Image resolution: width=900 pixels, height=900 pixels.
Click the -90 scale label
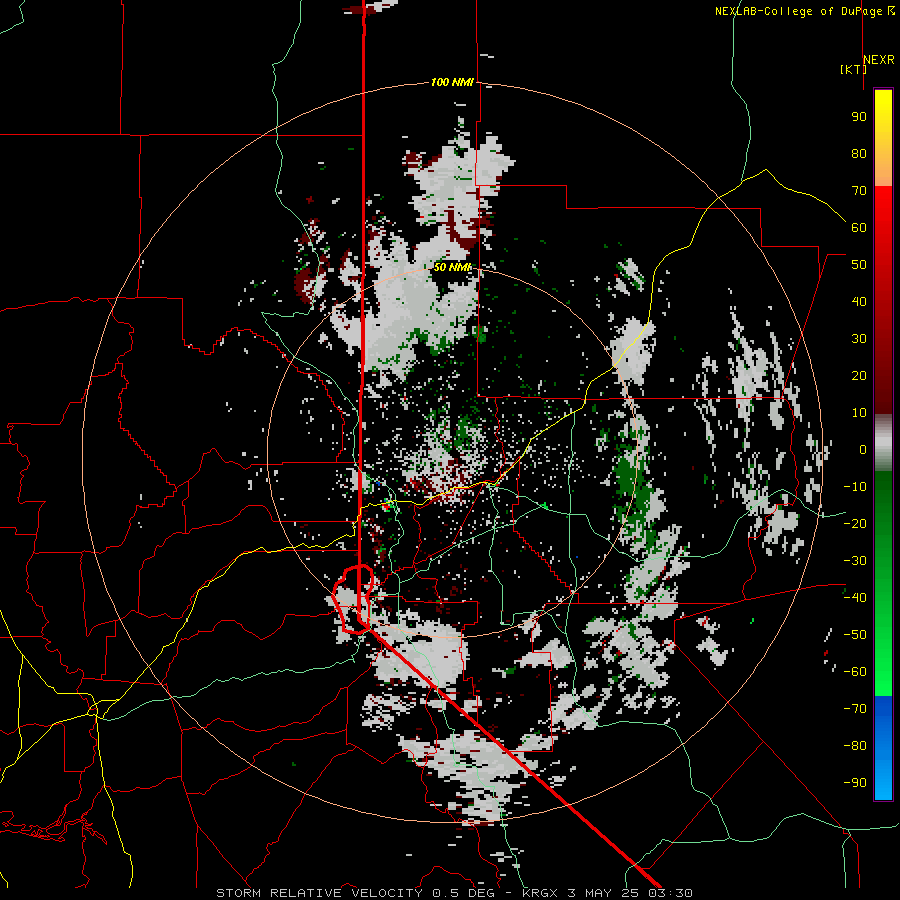click(x=855, y=783)
